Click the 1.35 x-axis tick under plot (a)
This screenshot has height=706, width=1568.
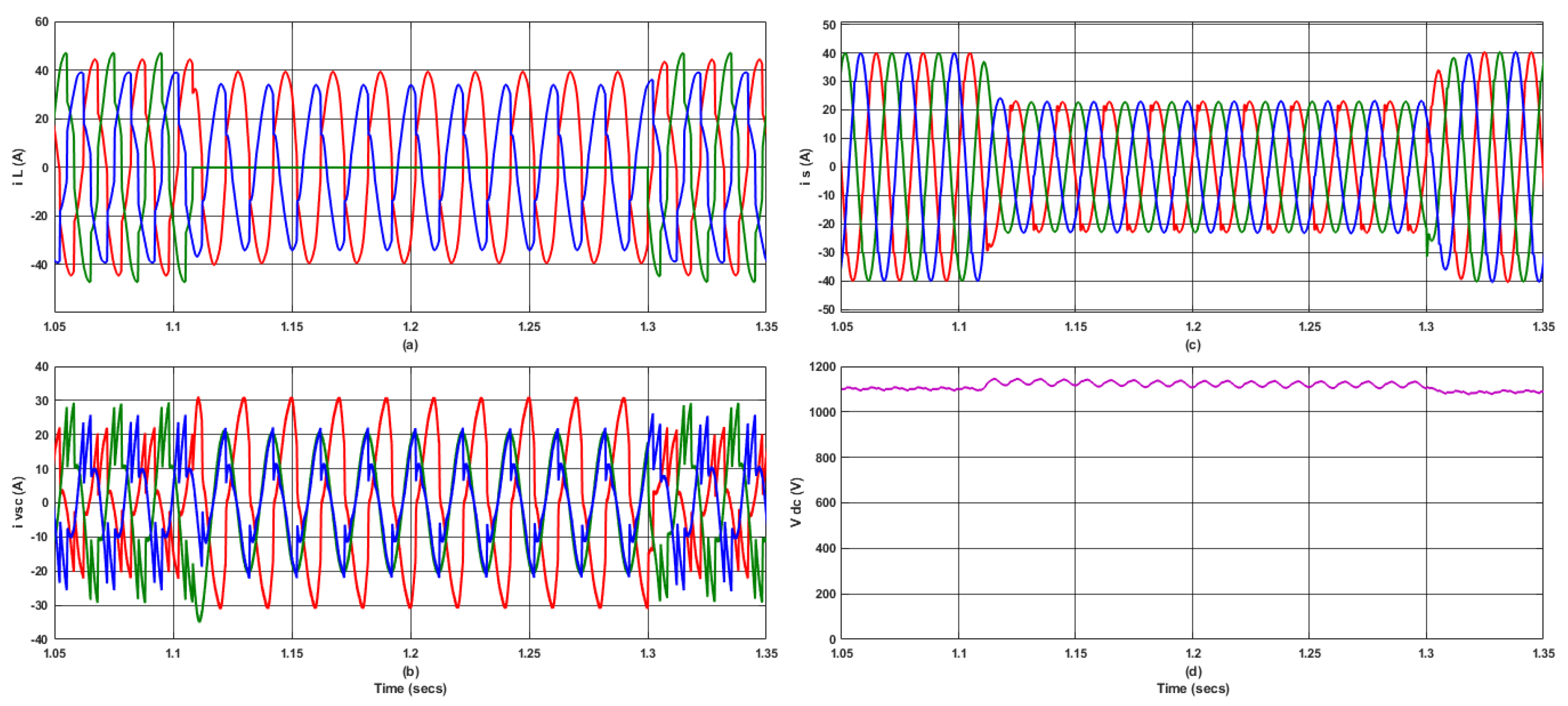(766, 327)
